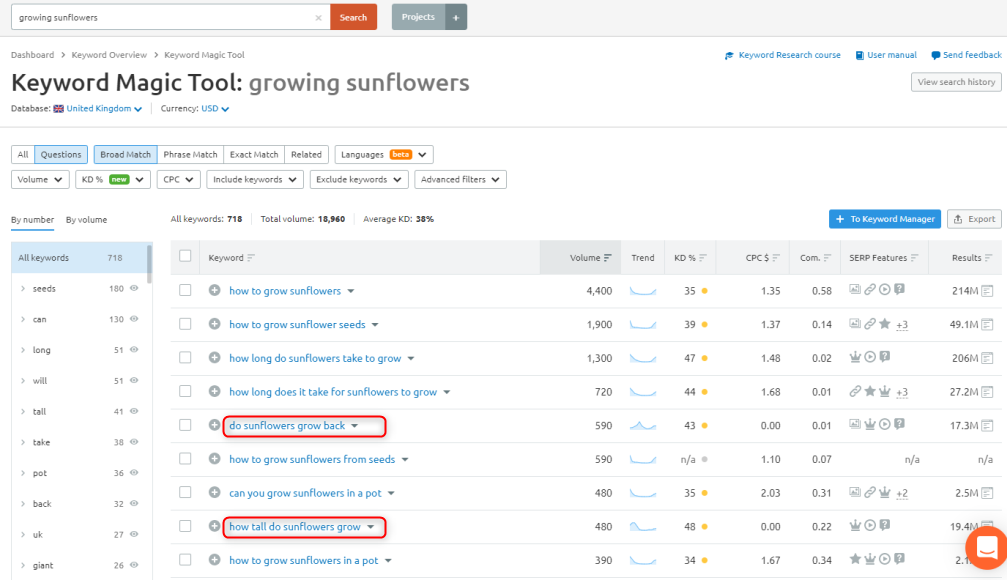Expand the 'tall' keyword group
Screen dimensions: 1007x580
pyautogui.click(x=23, y=412)
